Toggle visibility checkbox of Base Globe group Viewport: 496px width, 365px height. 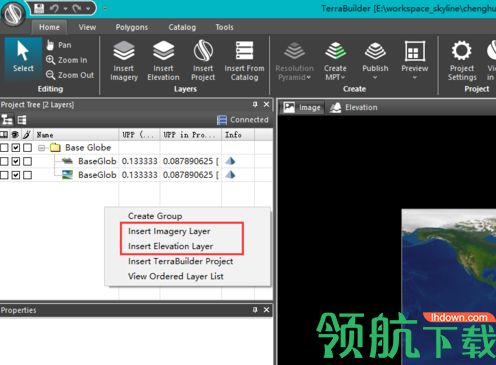(16, 147)
